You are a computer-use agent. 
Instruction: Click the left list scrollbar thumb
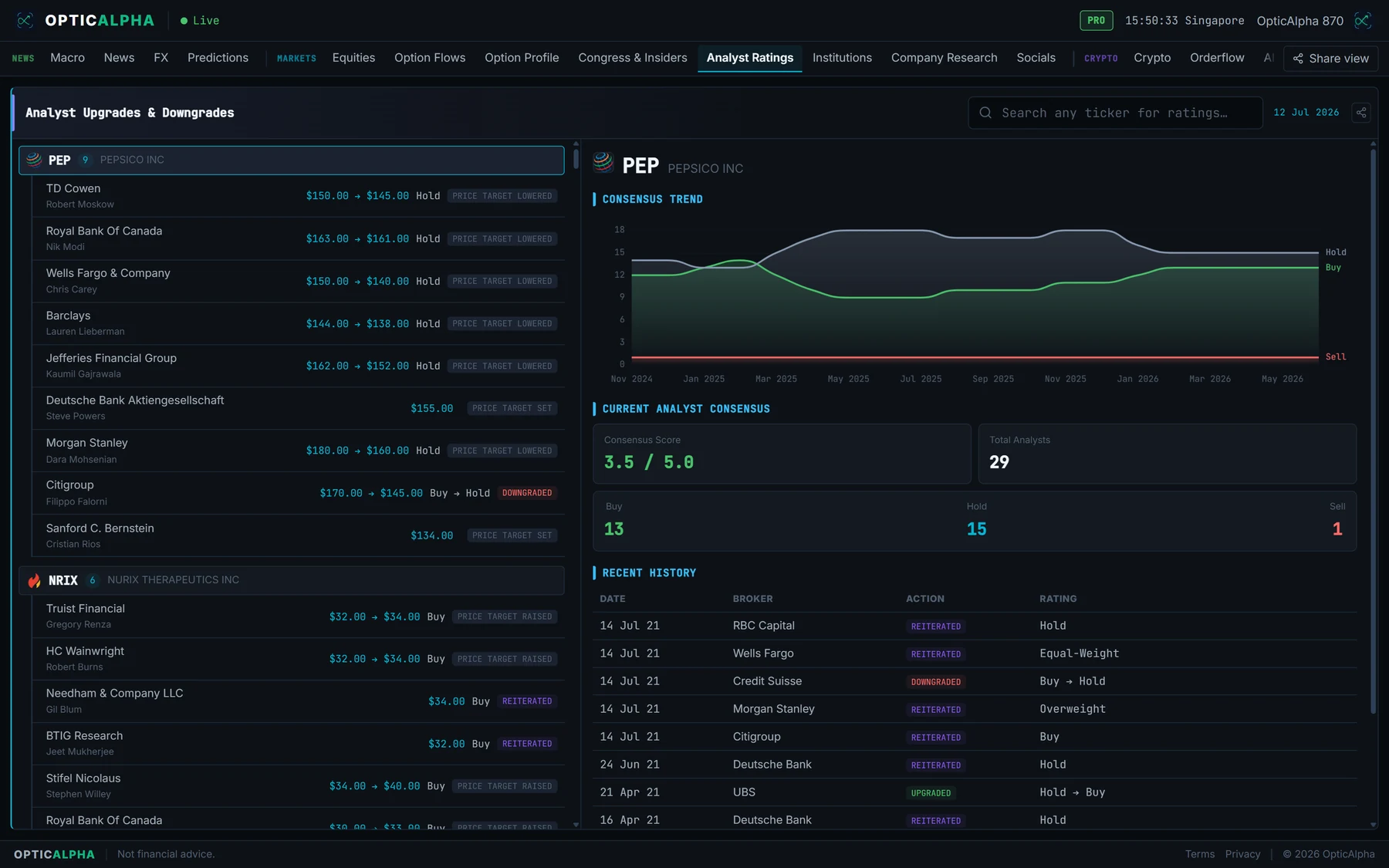(576, 159)
